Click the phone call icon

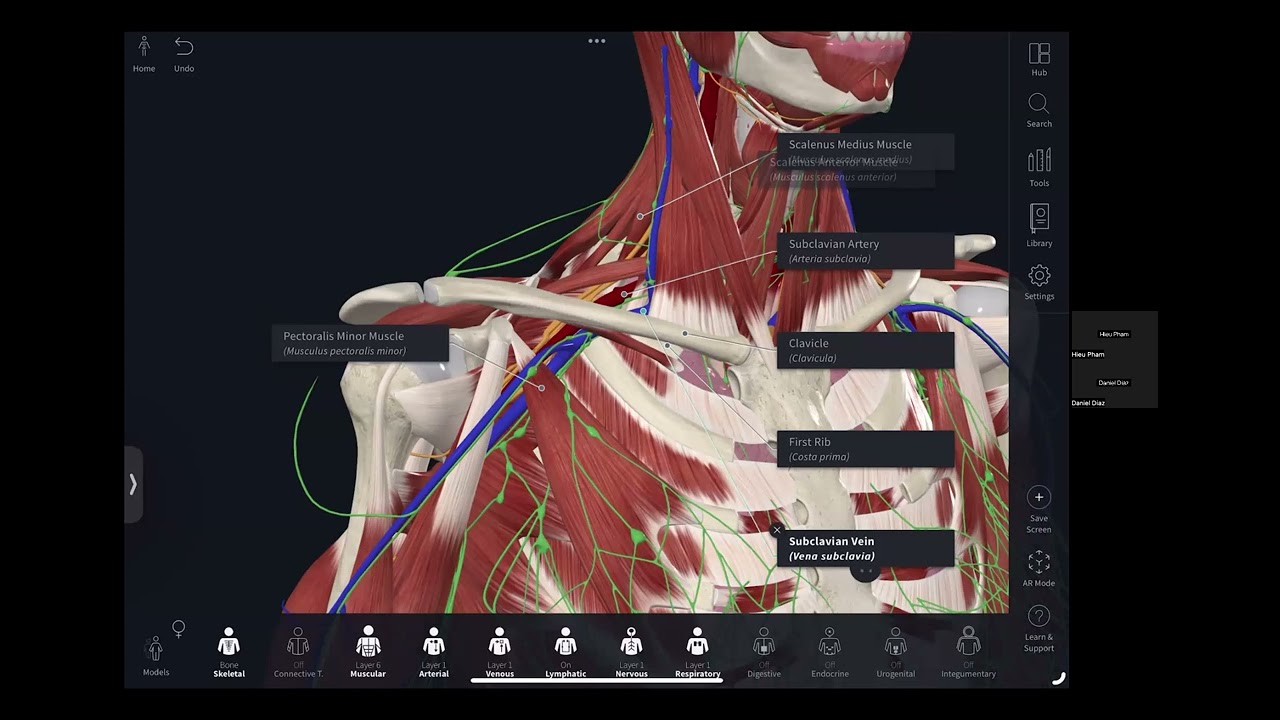coord(1059,678)
